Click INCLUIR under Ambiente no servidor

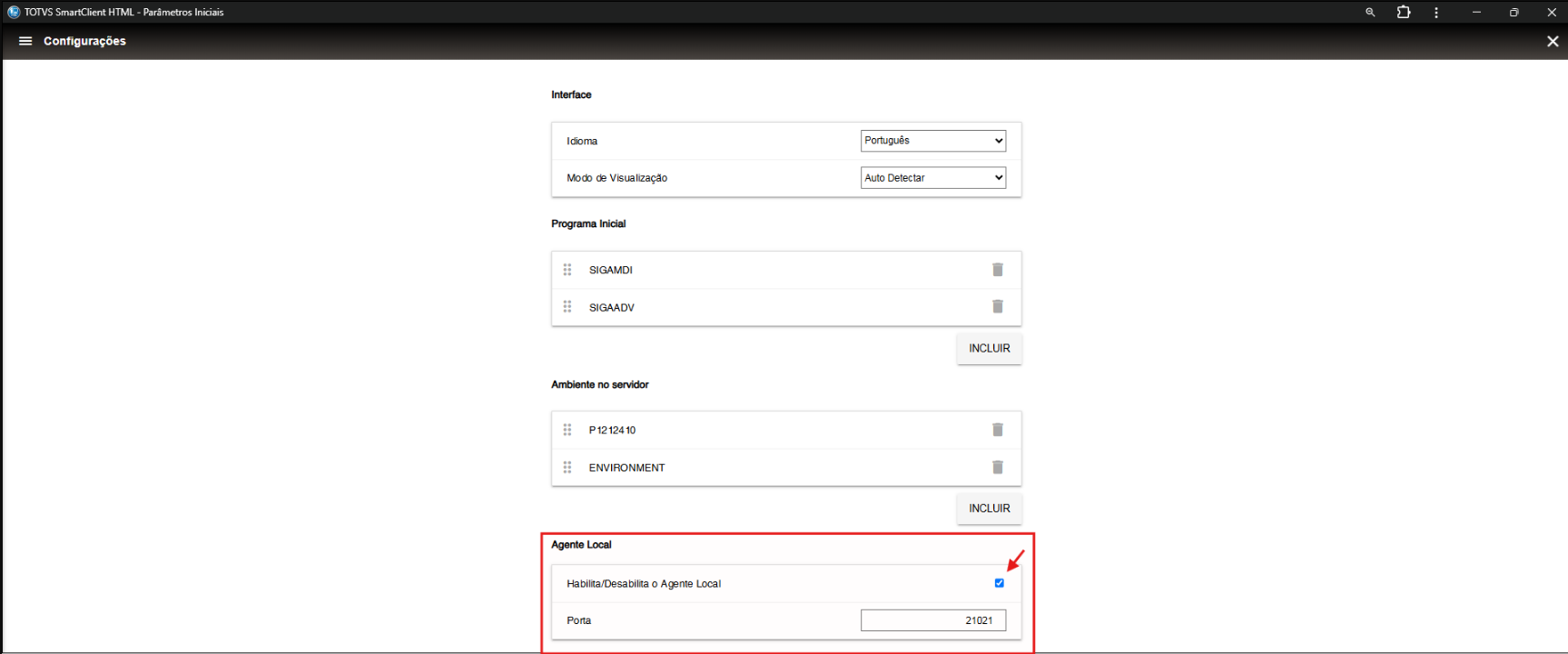click(x=989, y=509)
